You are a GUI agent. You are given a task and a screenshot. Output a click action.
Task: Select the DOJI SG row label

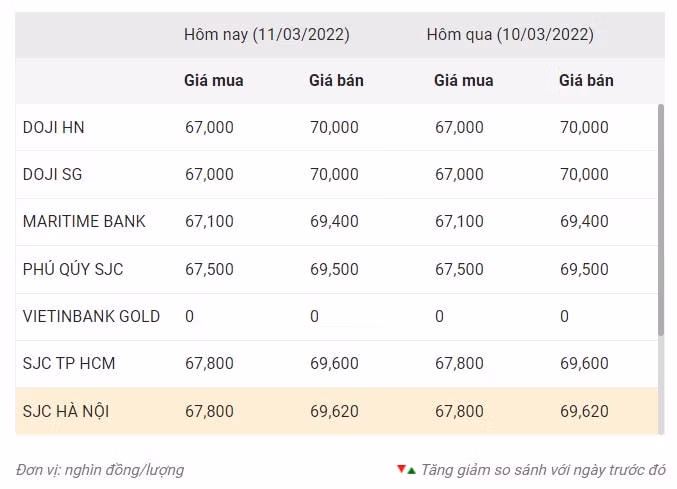(52, 174)
